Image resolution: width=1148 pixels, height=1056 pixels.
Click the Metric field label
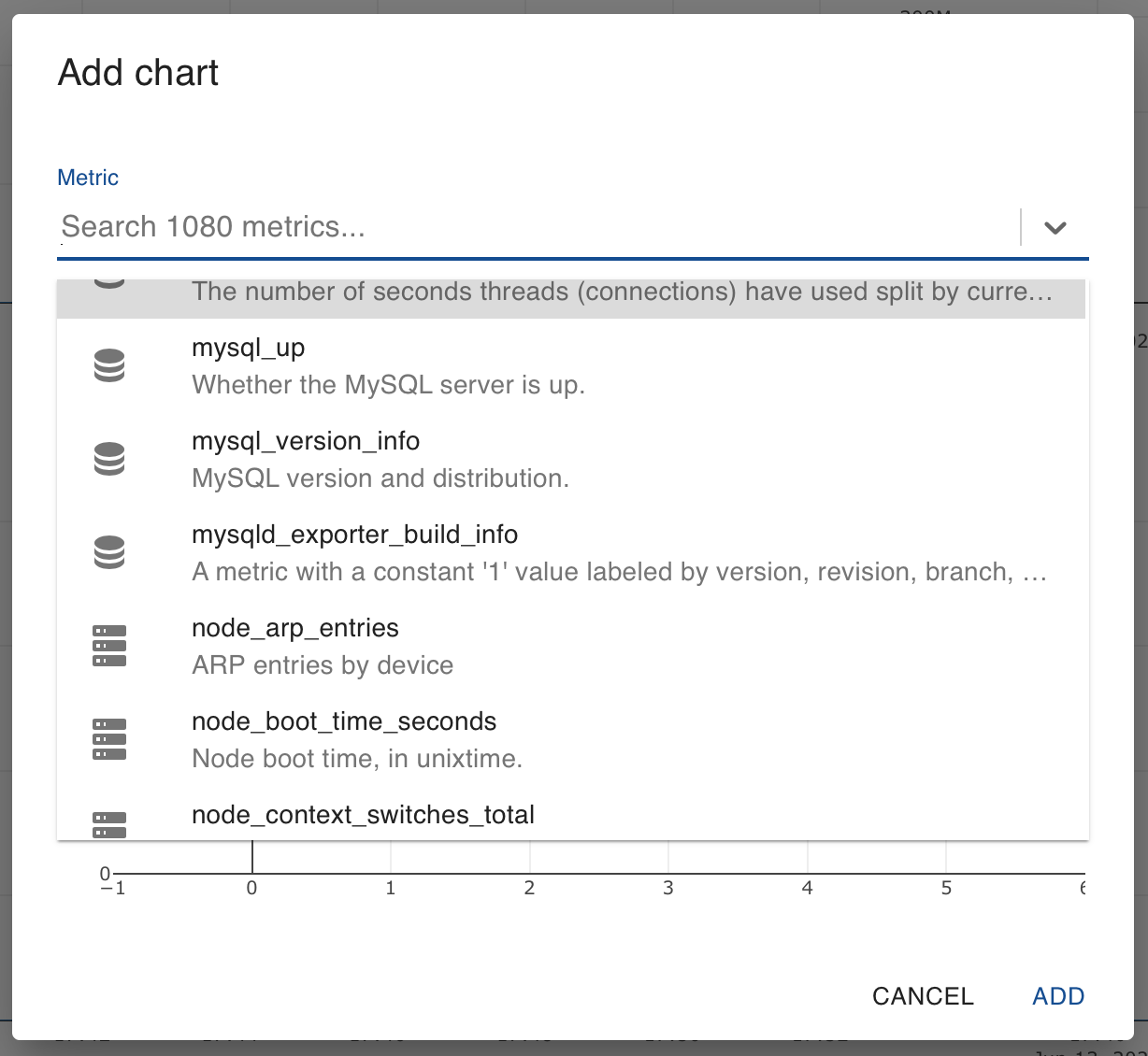pyautogui.click(x=88, y=178)
